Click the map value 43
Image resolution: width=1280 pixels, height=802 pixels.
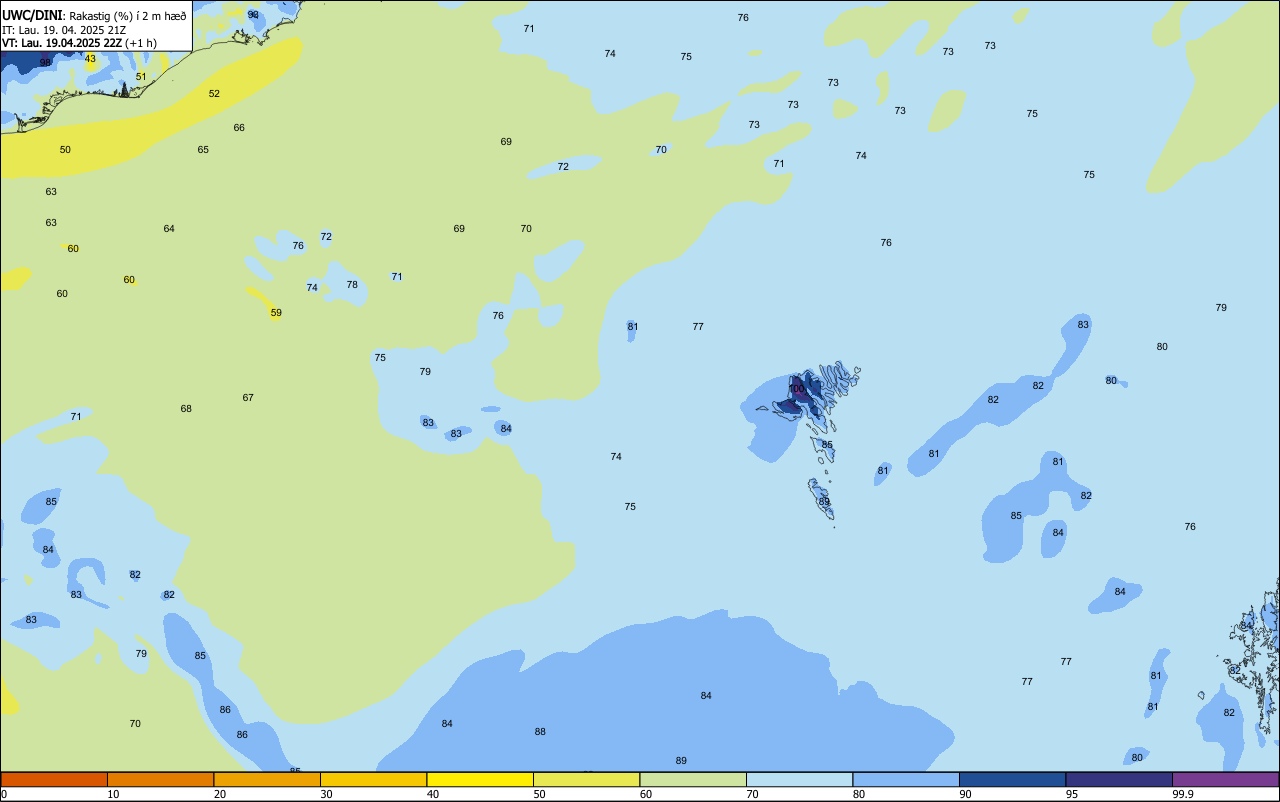click(90, 59)
